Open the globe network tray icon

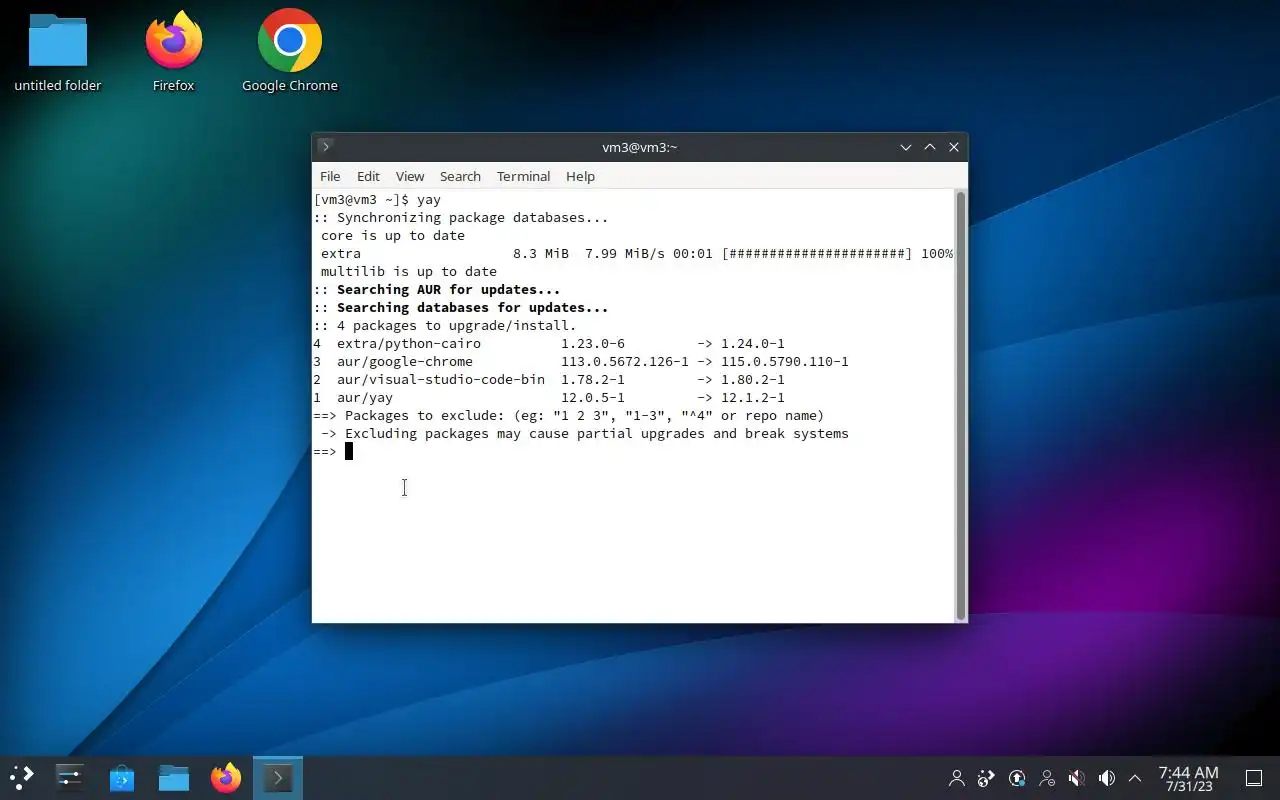point(987,778)
